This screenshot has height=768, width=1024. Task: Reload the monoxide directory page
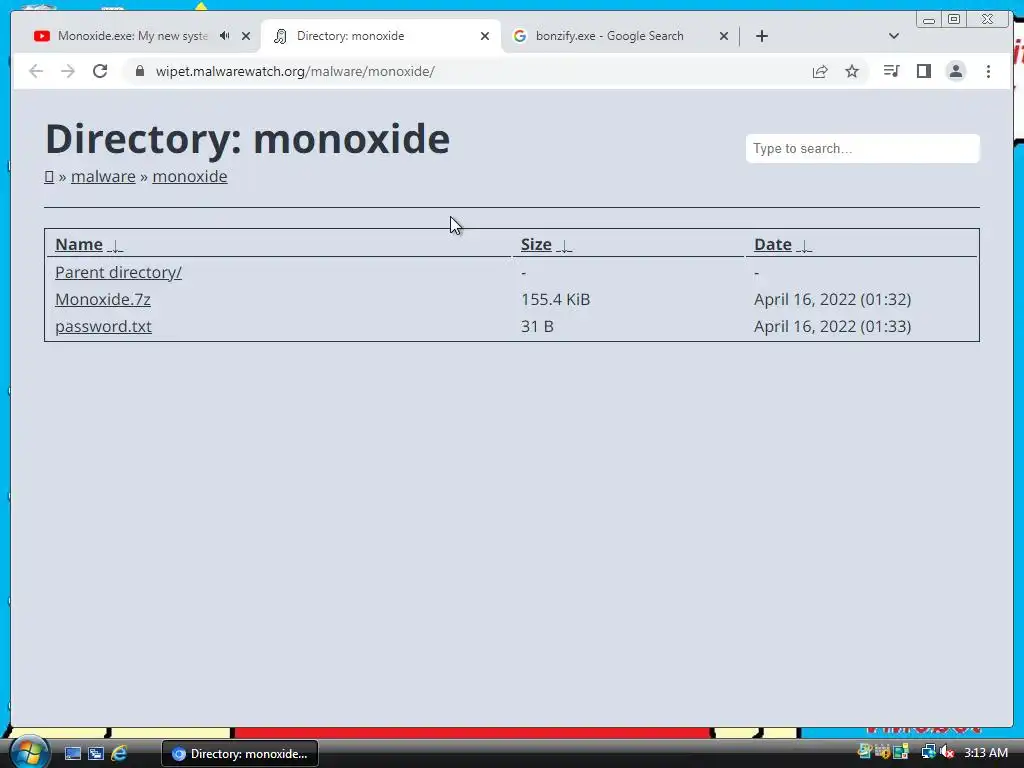(100, 71)
